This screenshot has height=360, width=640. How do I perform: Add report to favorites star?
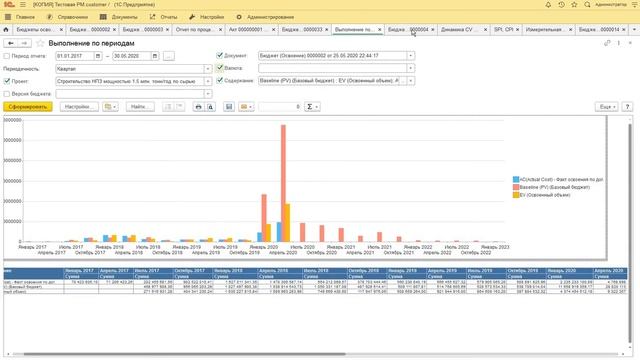coord(40,43)
